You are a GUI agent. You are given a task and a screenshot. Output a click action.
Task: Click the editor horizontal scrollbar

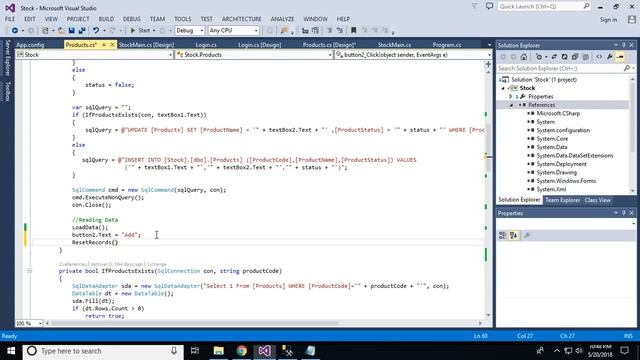pos(194,323)
